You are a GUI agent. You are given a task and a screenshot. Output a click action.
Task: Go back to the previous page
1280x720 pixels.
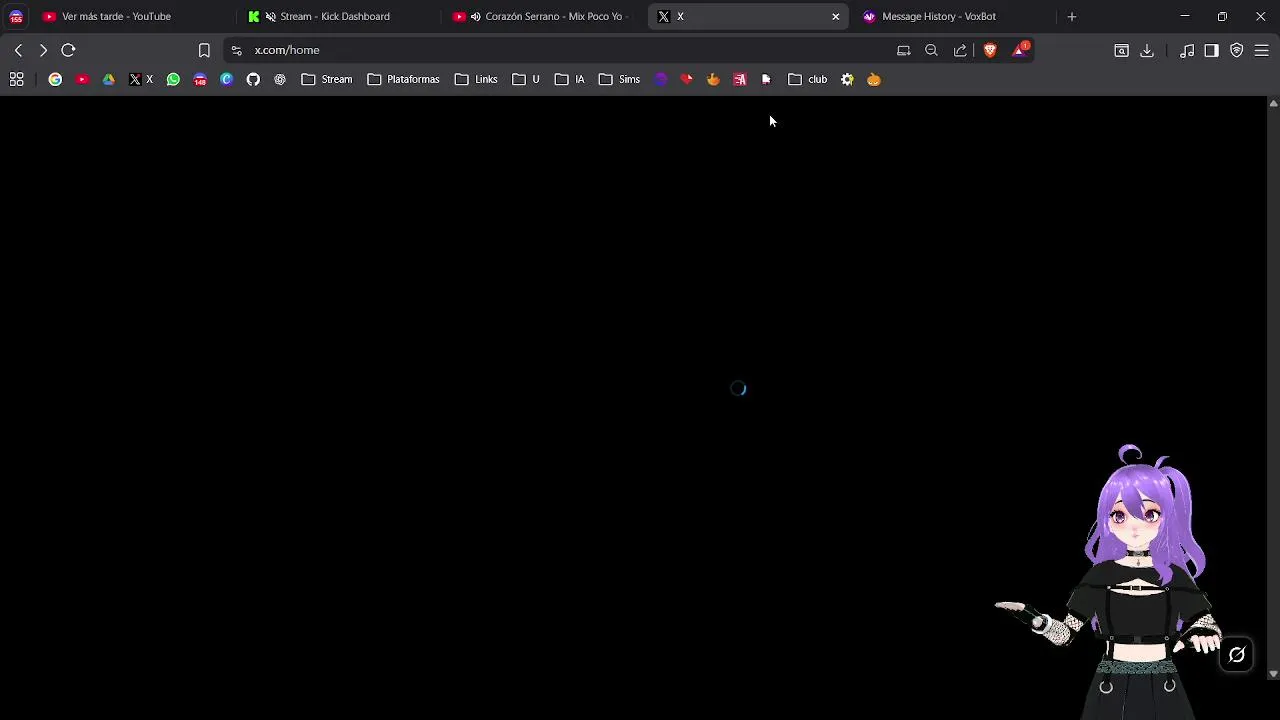[18, 50]
